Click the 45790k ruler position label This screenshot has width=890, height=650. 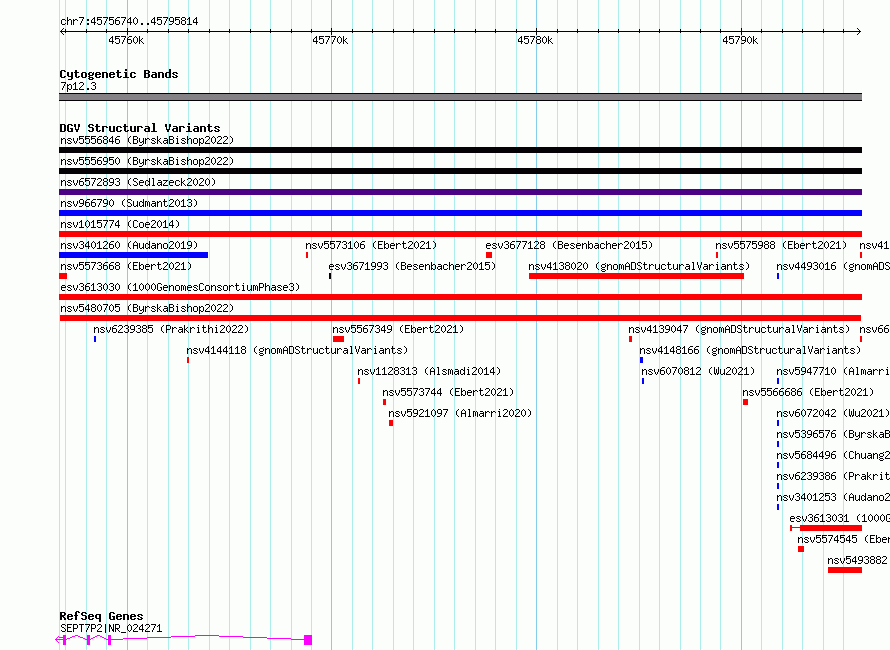point(740,40)
